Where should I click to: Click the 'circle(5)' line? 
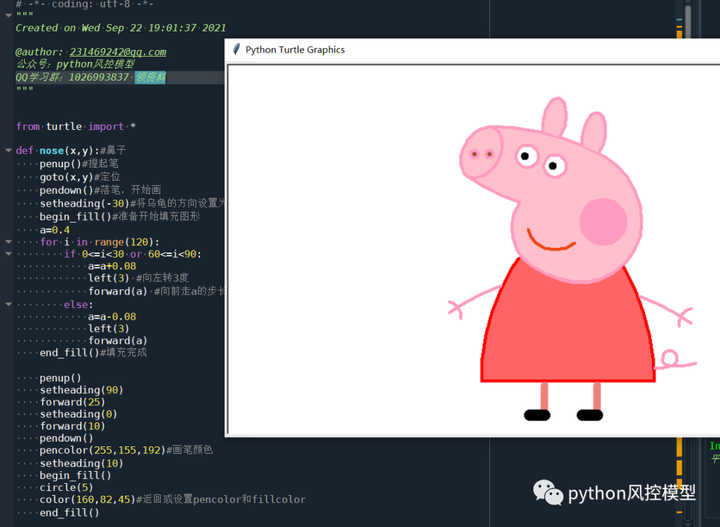(x=67, y=488)
